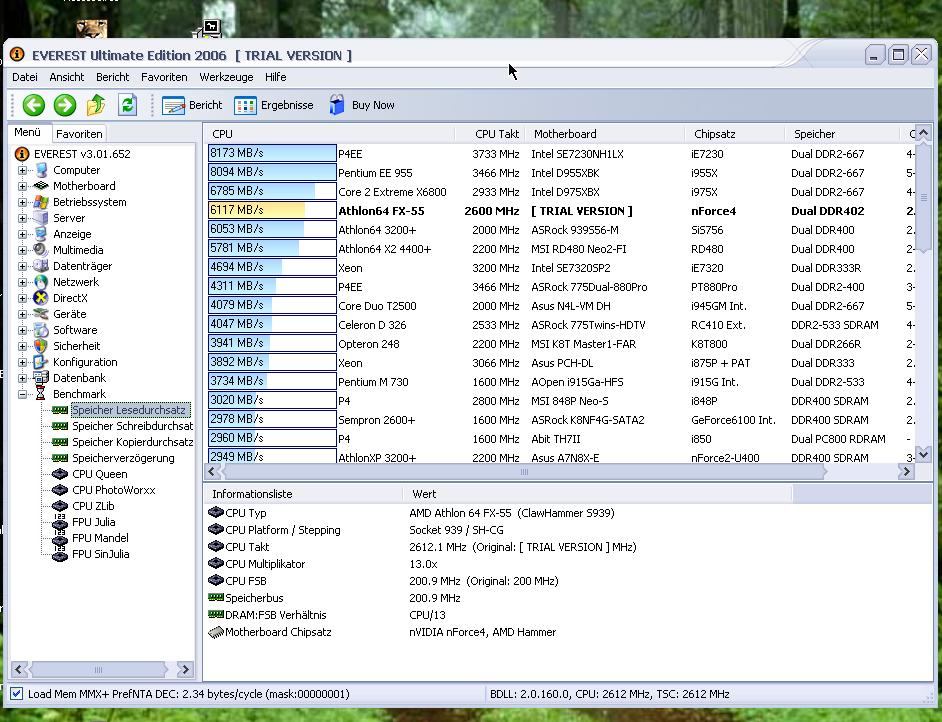Click the Motherboard chip icon in tree

41,186
